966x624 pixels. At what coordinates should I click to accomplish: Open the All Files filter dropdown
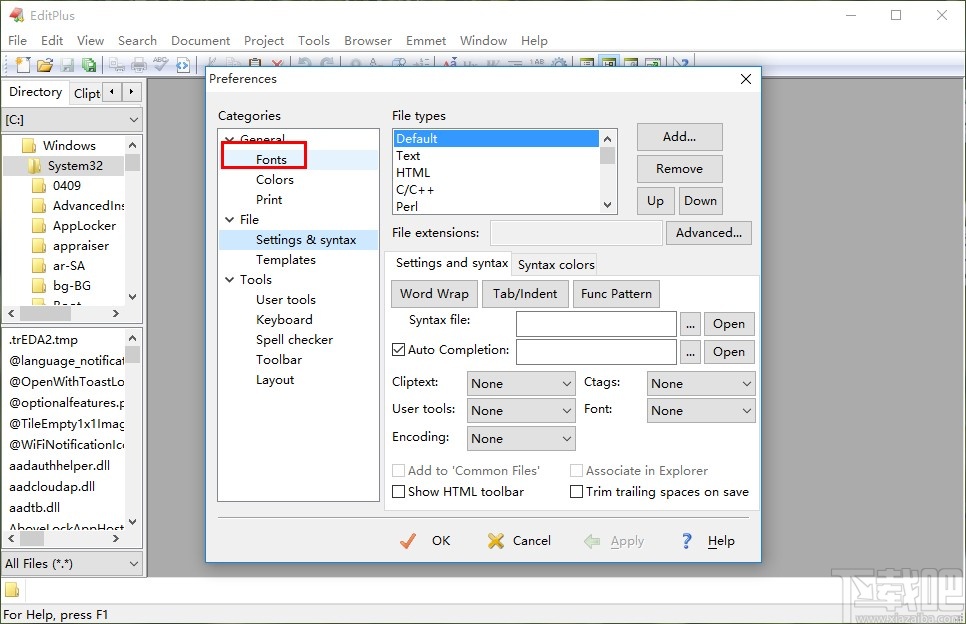[x=72, y=563]
